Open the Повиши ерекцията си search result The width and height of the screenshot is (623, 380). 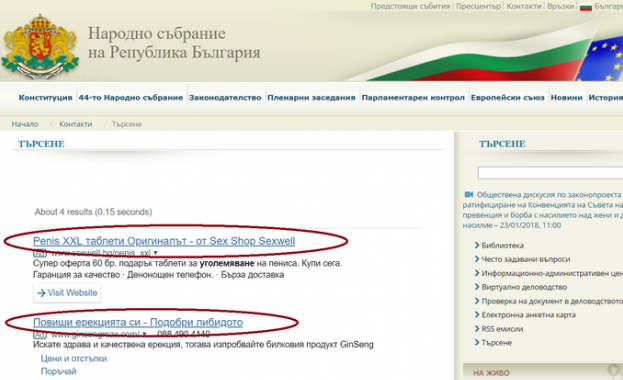[138, 322]
